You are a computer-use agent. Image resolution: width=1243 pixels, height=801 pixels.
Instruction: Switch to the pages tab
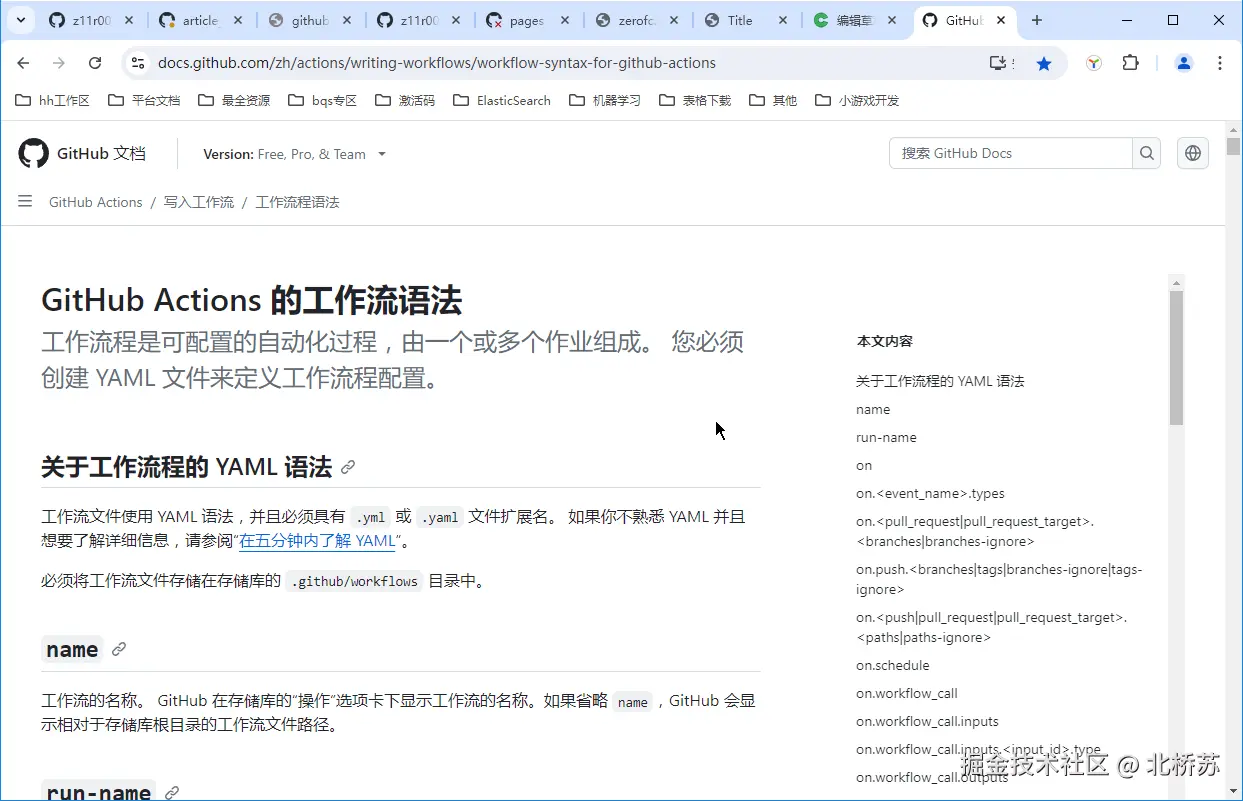[526, 20]
